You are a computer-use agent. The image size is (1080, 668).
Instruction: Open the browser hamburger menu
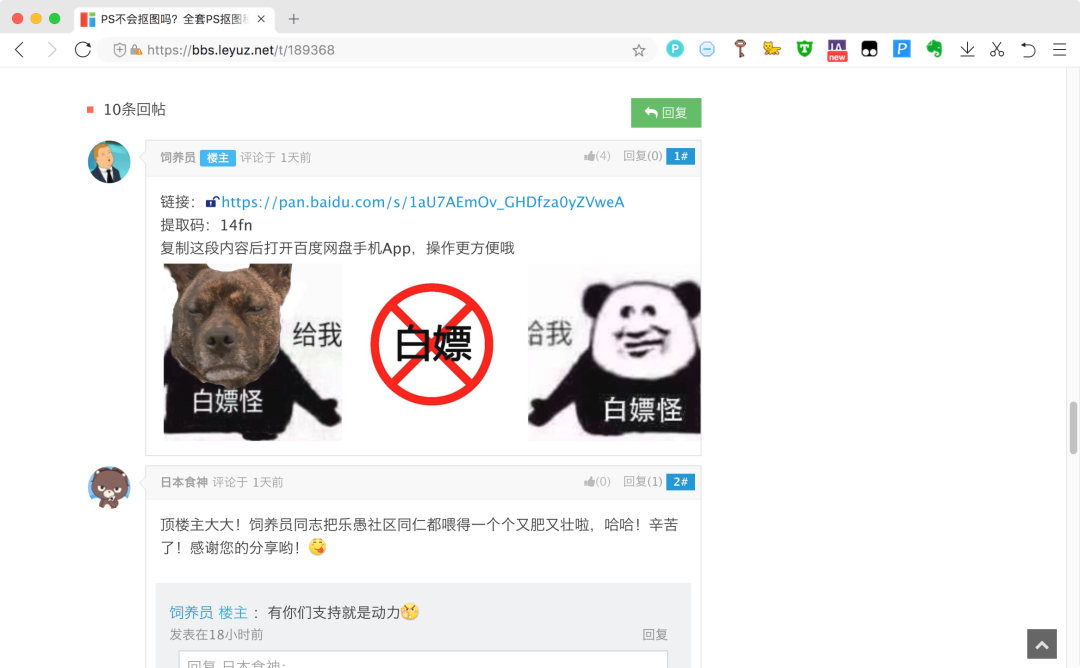pyautogui.click(x=1059, y=50)
